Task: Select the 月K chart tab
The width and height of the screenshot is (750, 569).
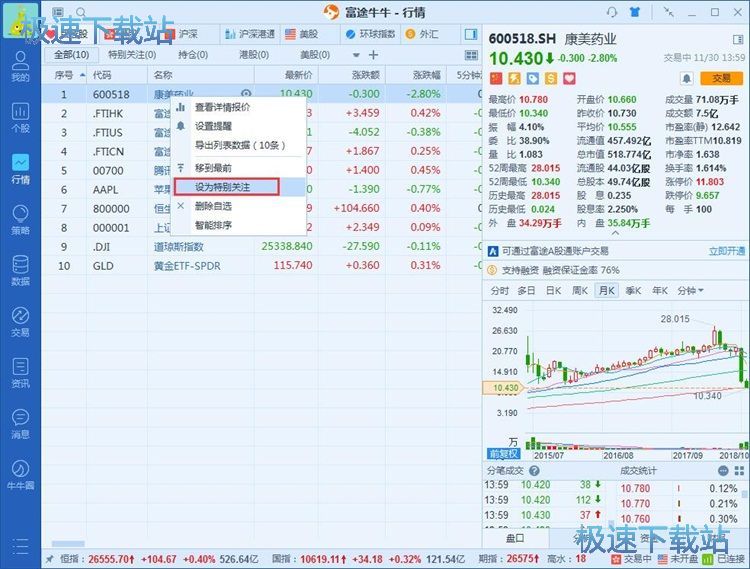Action: tap(607, 290)
